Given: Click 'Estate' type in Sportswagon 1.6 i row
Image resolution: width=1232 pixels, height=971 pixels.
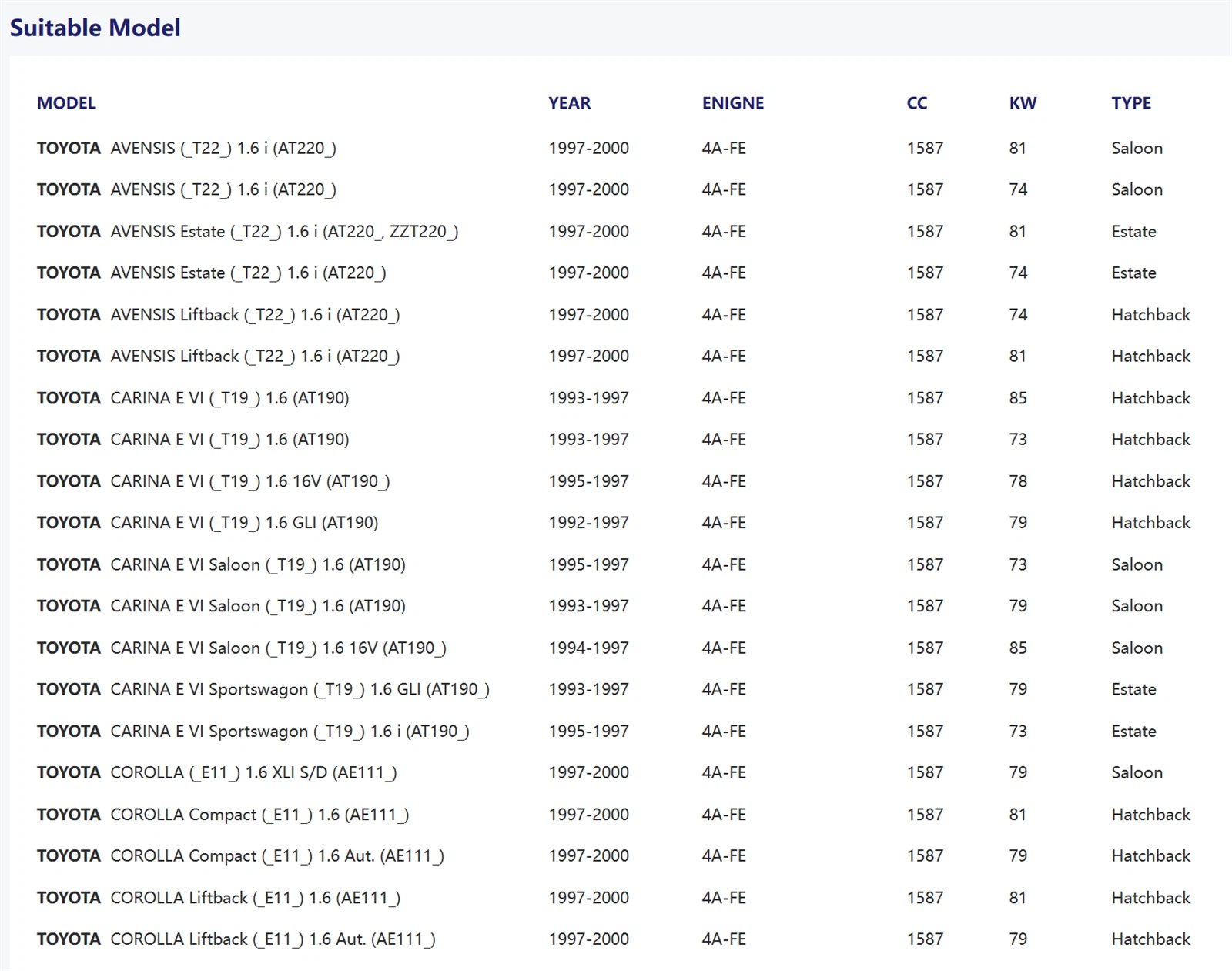Looking at the screenshot, I should coord(1133,732).
